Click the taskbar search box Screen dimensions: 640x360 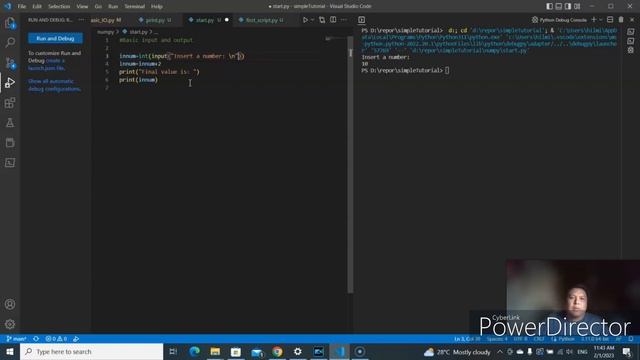[91, 351]
